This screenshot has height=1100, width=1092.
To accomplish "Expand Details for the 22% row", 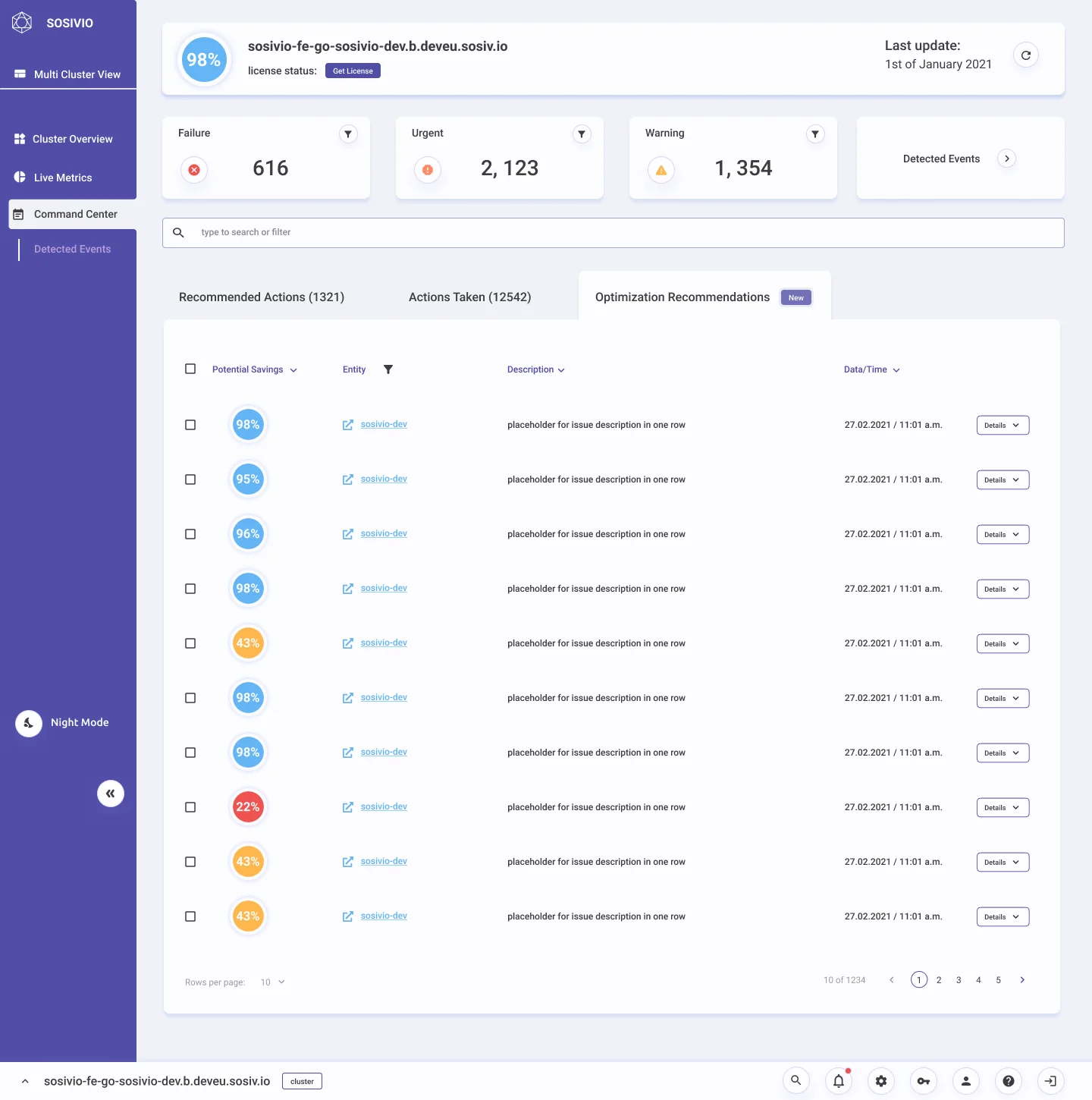I will pyautogui.click(x=1003, y=807).
